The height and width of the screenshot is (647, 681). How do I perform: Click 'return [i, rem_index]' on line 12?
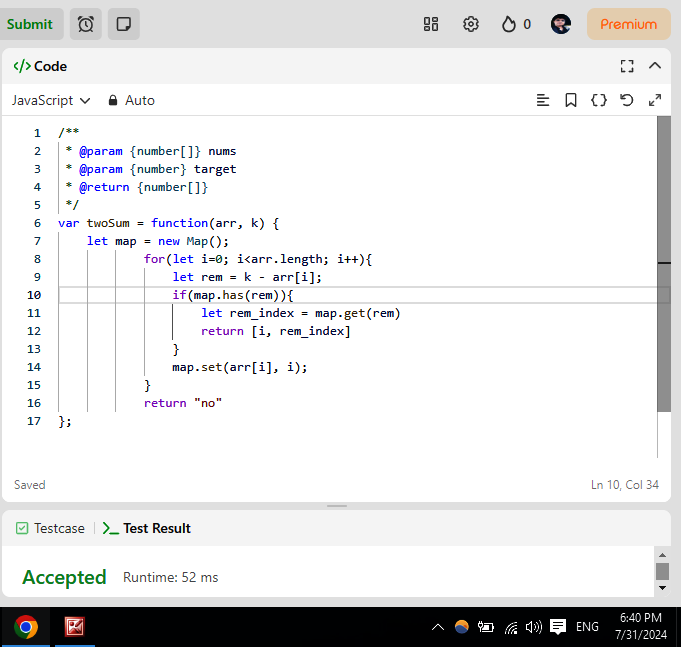tap(275, 331)
